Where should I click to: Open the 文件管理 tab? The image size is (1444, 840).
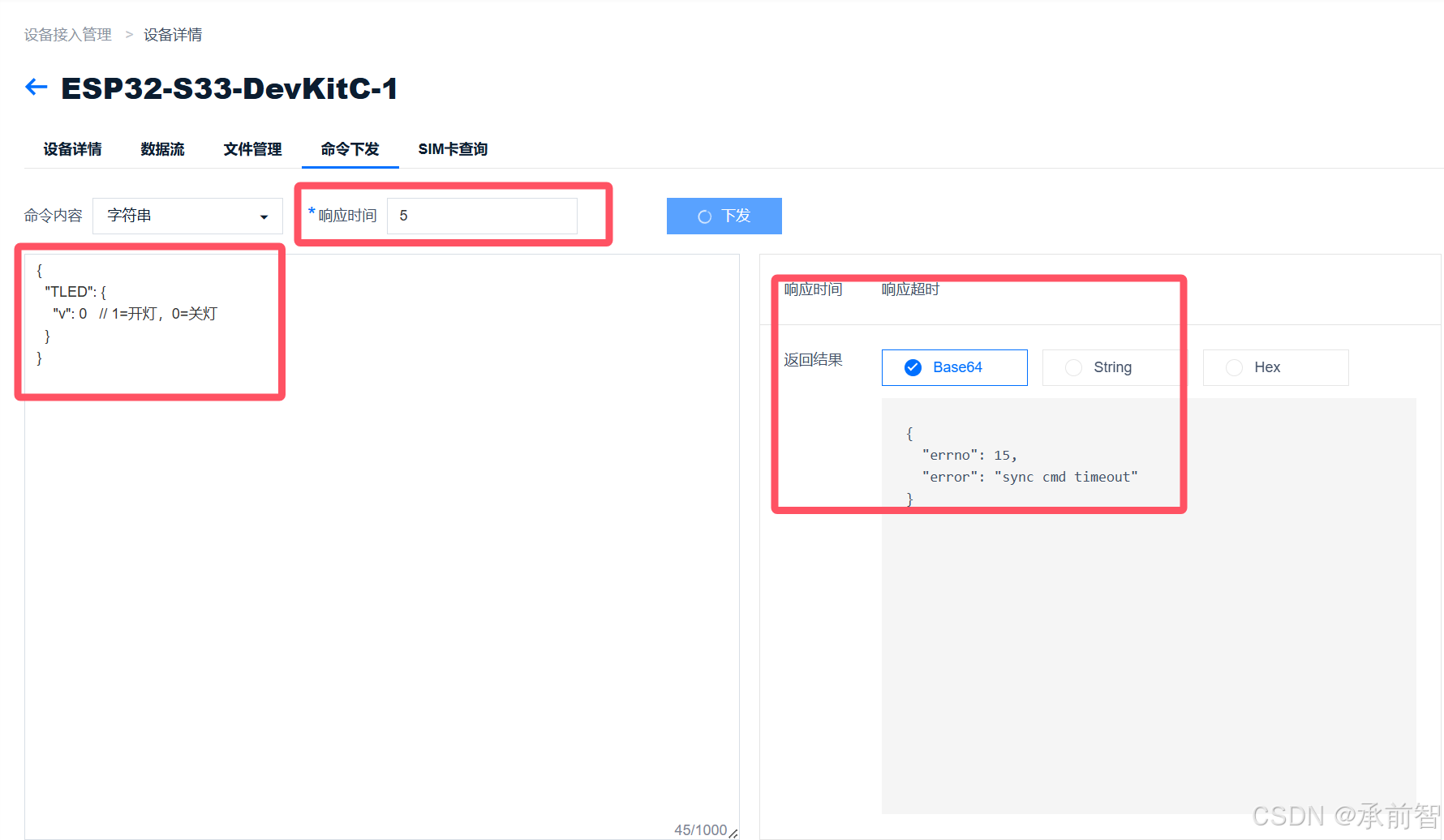click(x=253, y=149)
